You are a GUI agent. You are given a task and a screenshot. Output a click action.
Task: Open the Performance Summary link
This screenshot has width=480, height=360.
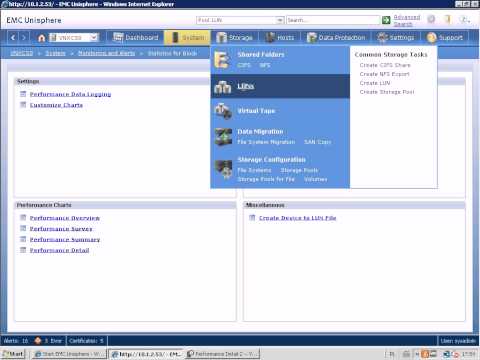65,240
